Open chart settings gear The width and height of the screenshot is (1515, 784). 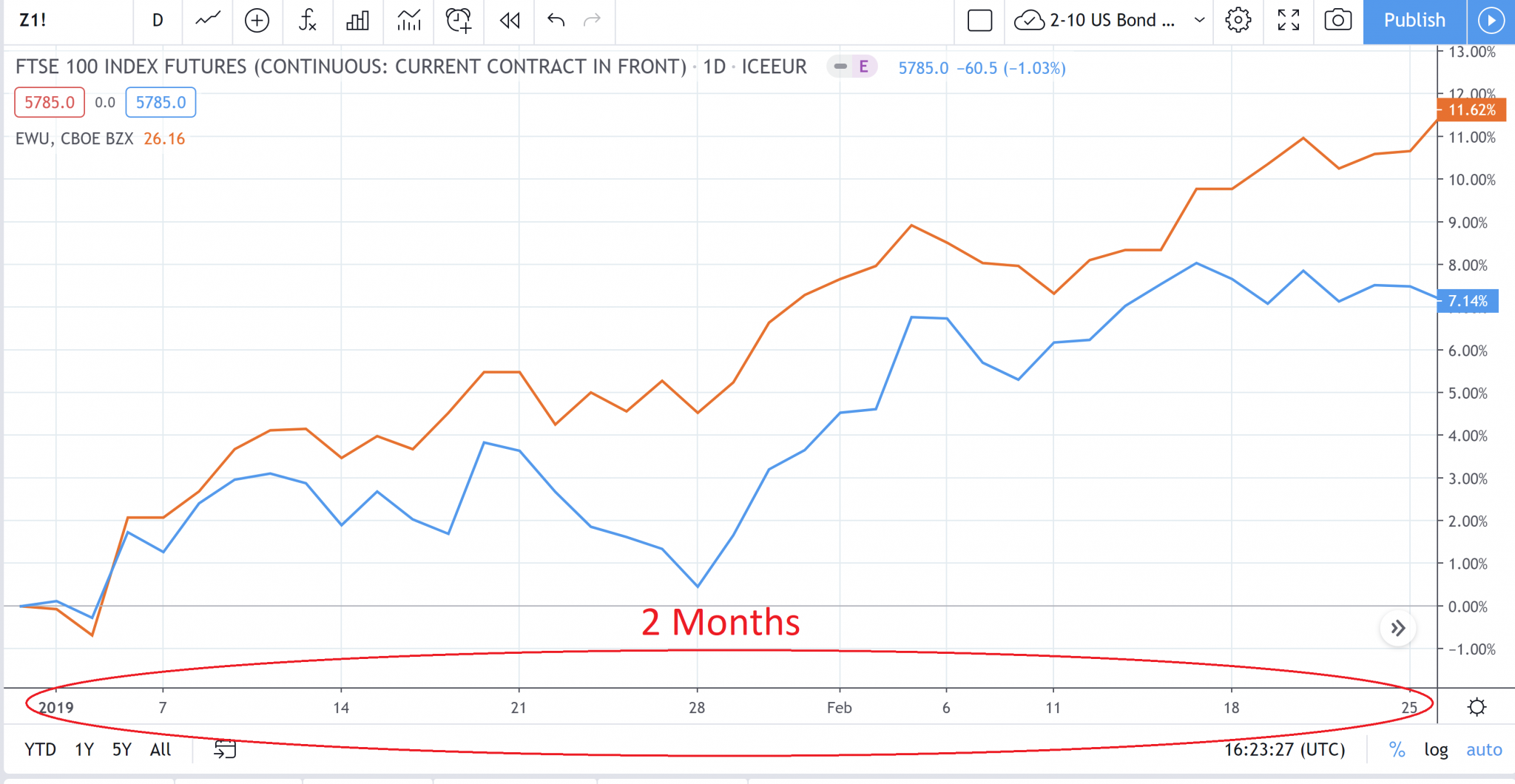coord(1238,21)
